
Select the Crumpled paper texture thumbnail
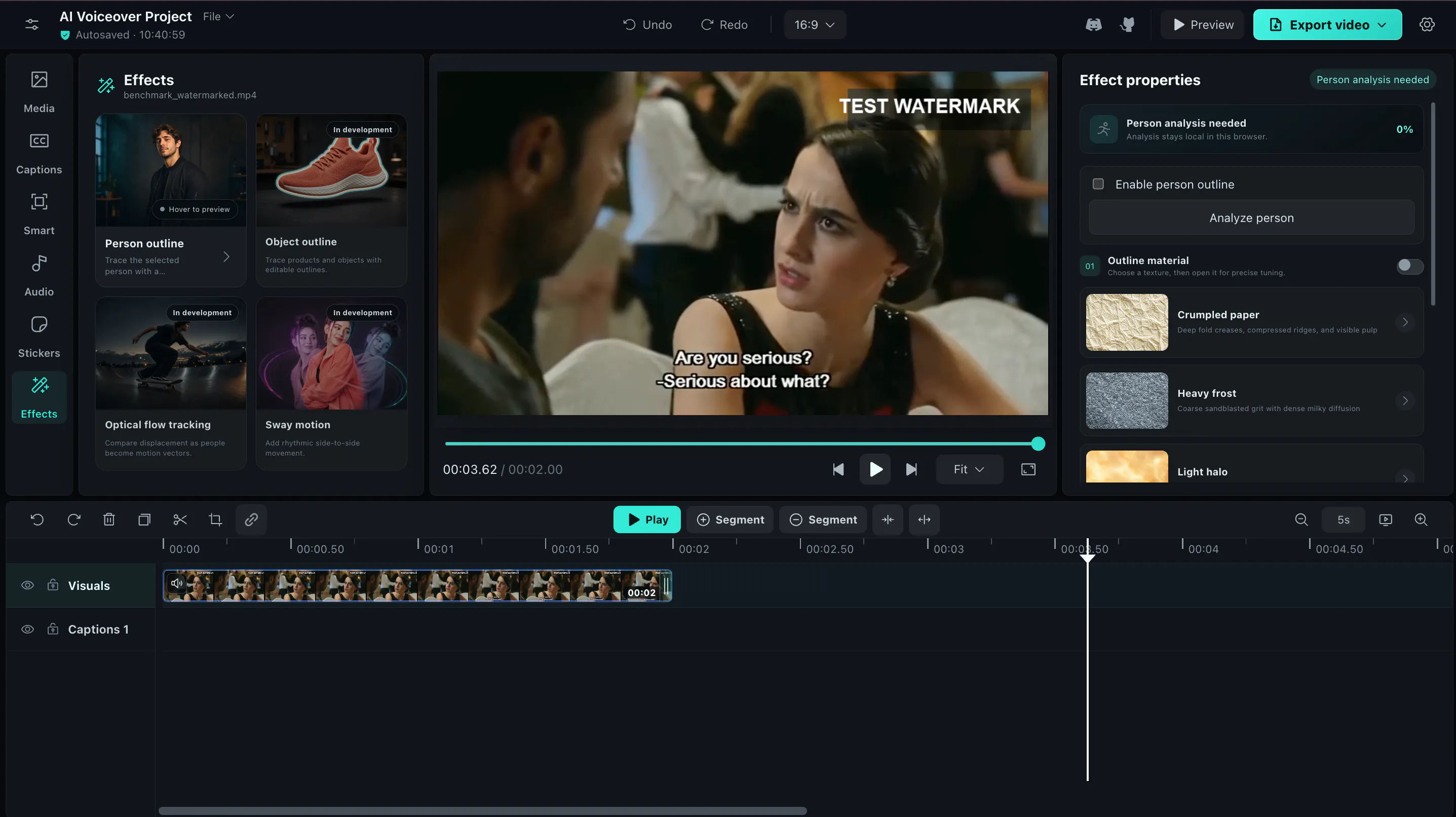1127,322
